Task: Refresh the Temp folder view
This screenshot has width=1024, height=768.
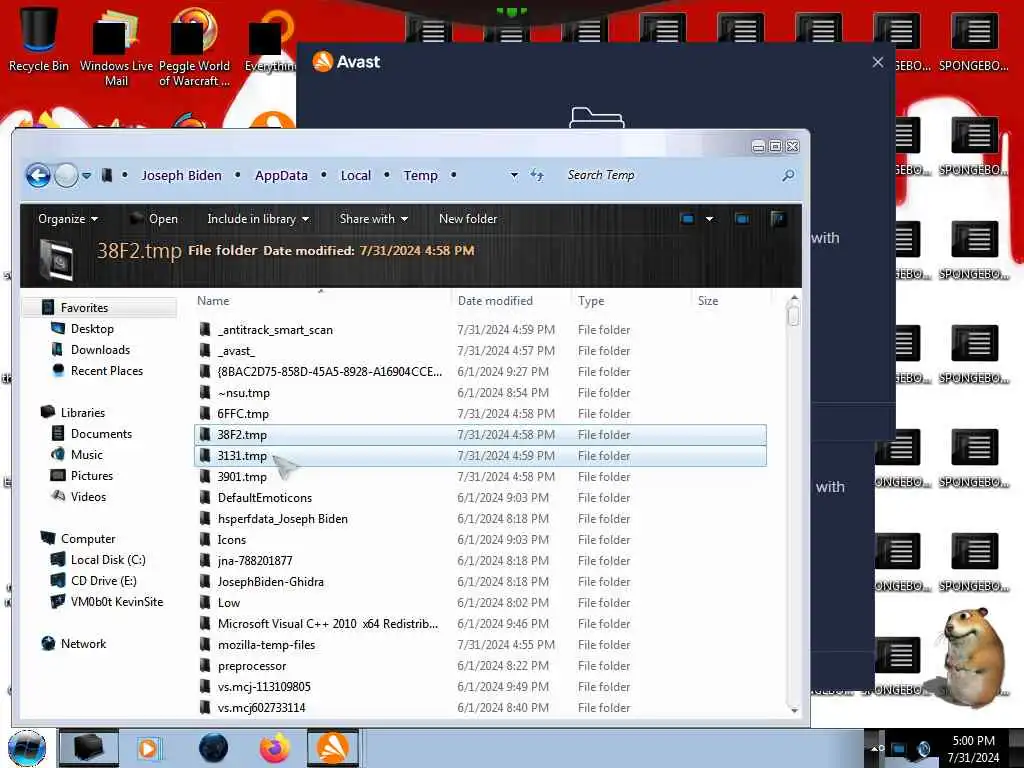Action: click(x=537, y=175)
